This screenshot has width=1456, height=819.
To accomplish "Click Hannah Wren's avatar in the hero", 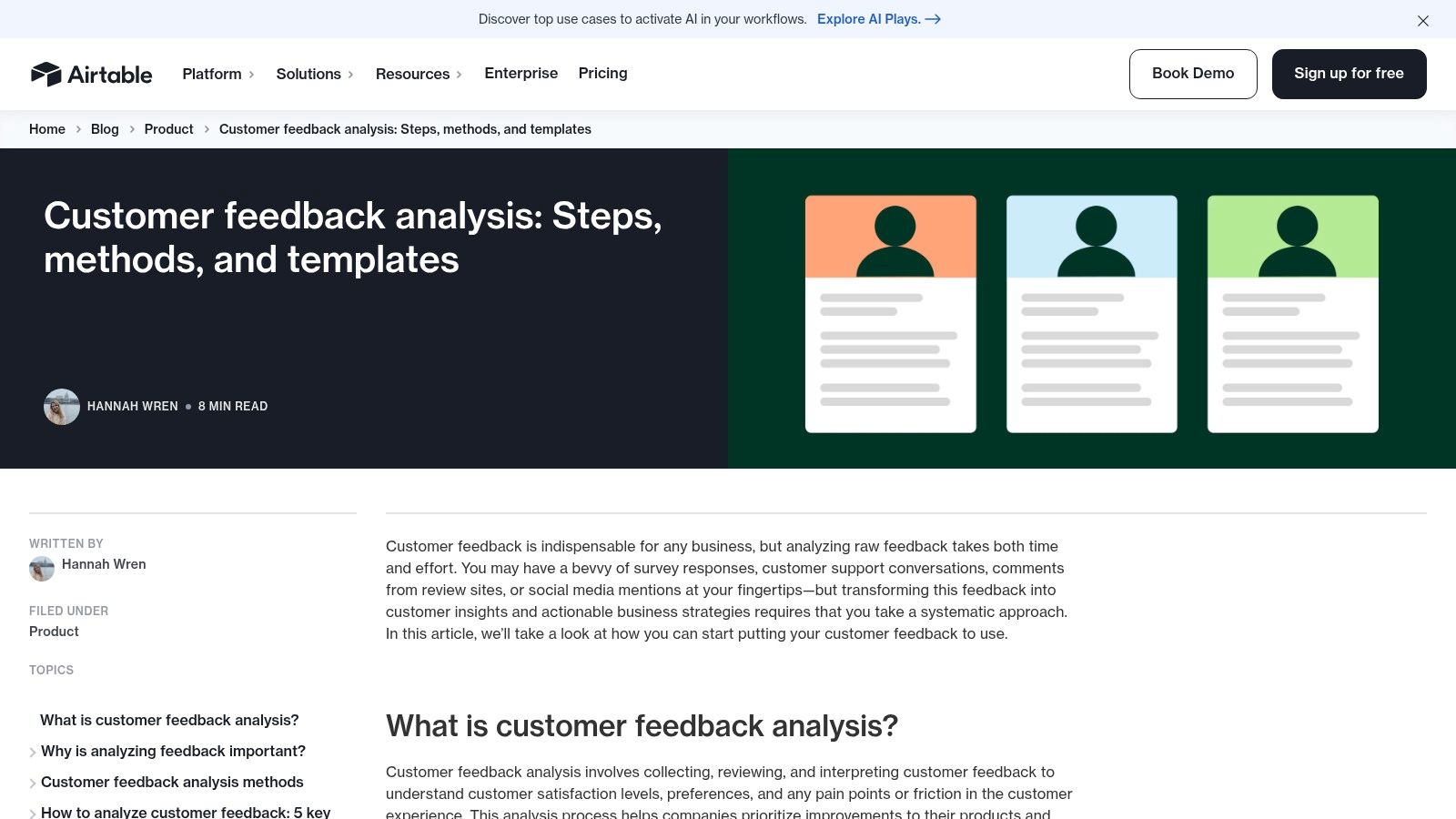I will (62, 407).
